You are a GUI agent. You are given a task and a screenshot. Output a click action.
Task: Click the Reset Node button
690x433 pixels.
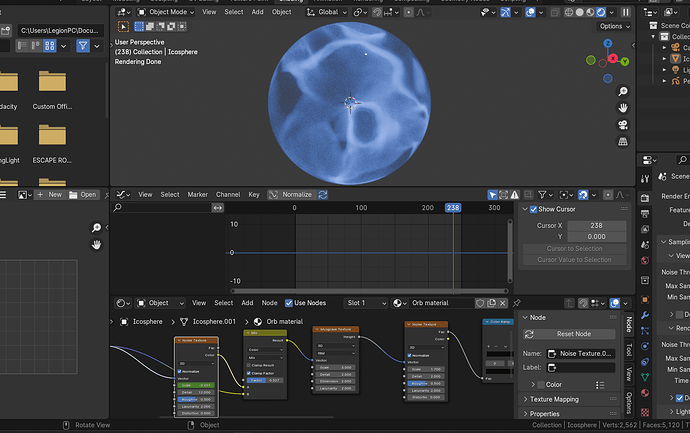click(x=569, y=334)
